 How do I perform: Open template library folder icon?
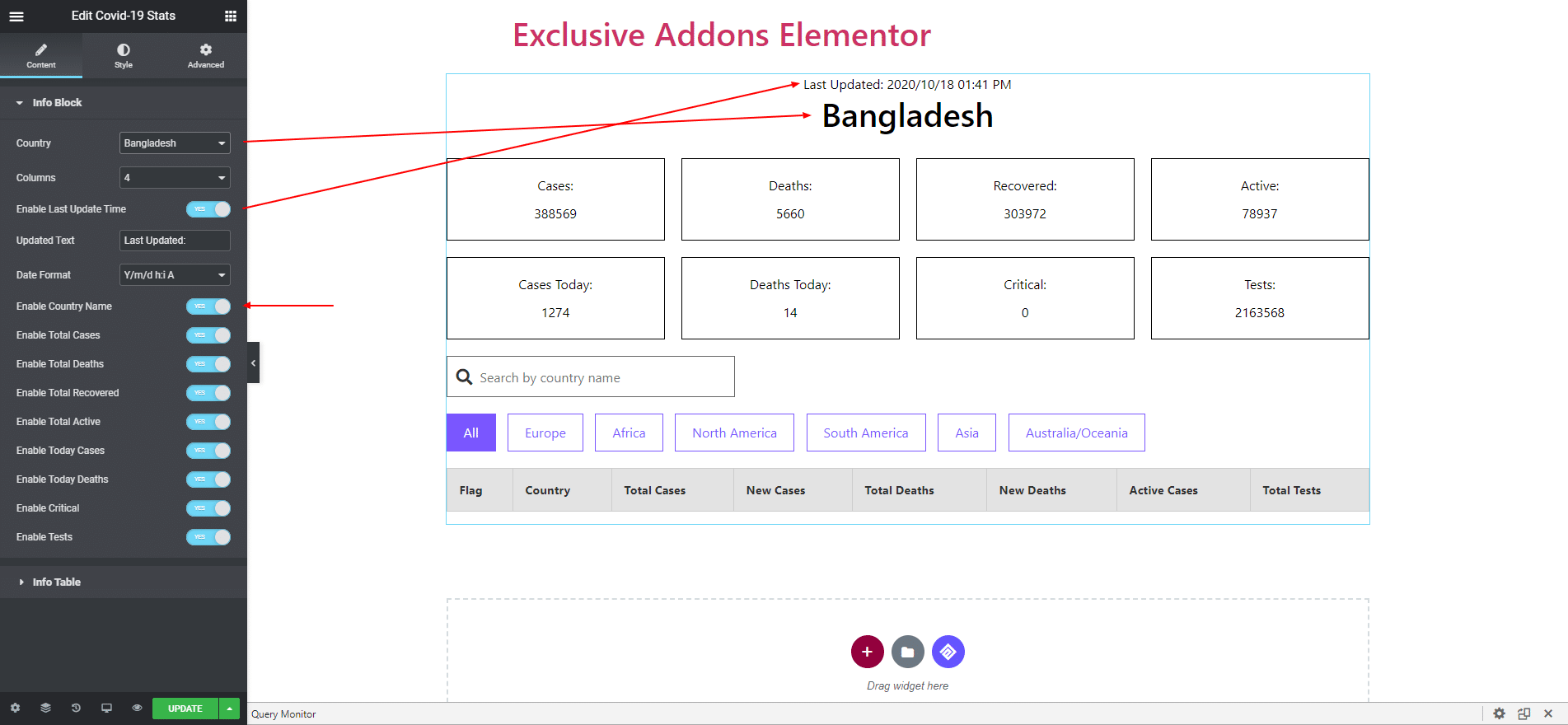pos(907,652)
